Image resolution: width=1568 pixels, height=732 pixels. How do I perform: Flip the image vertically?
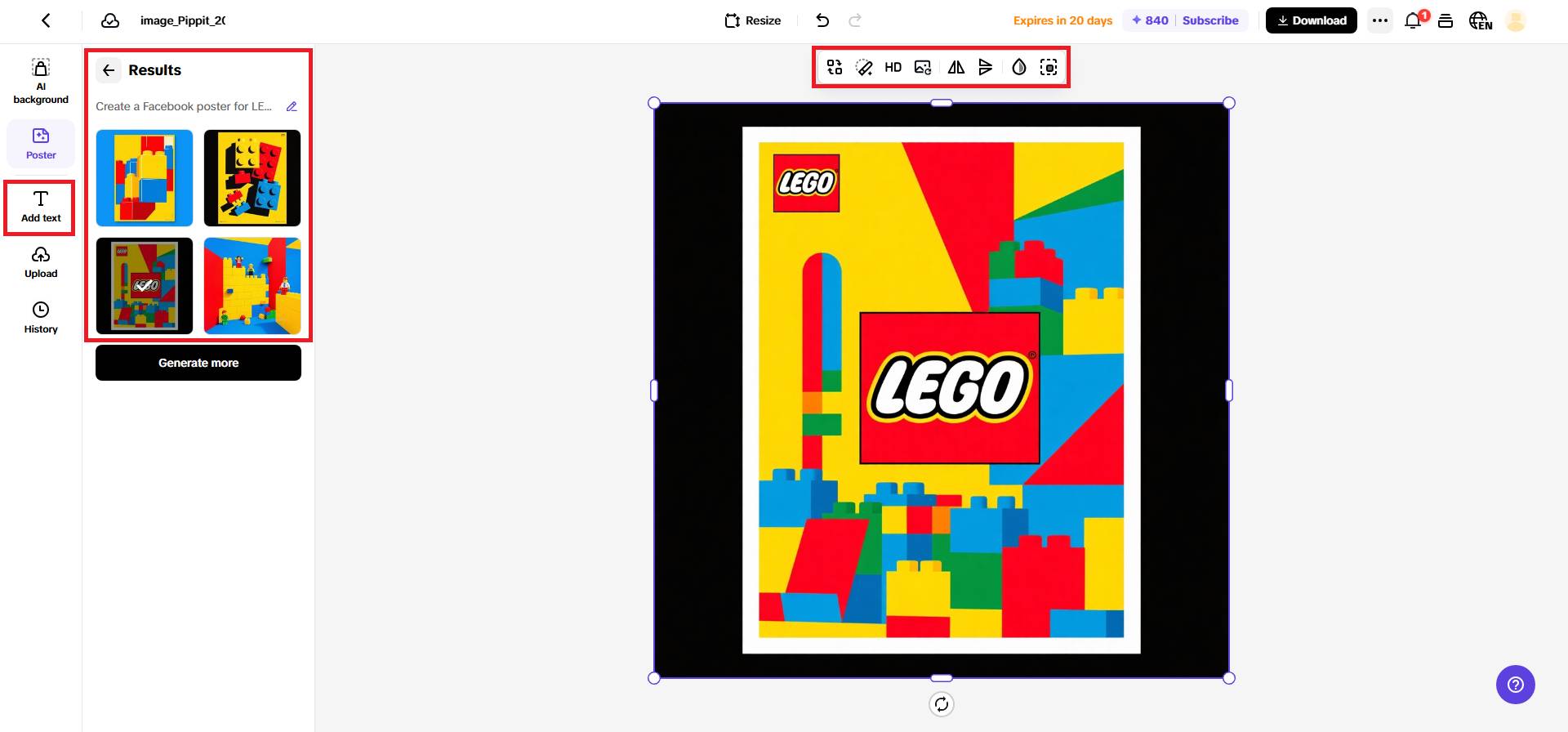tap(986, 67)
